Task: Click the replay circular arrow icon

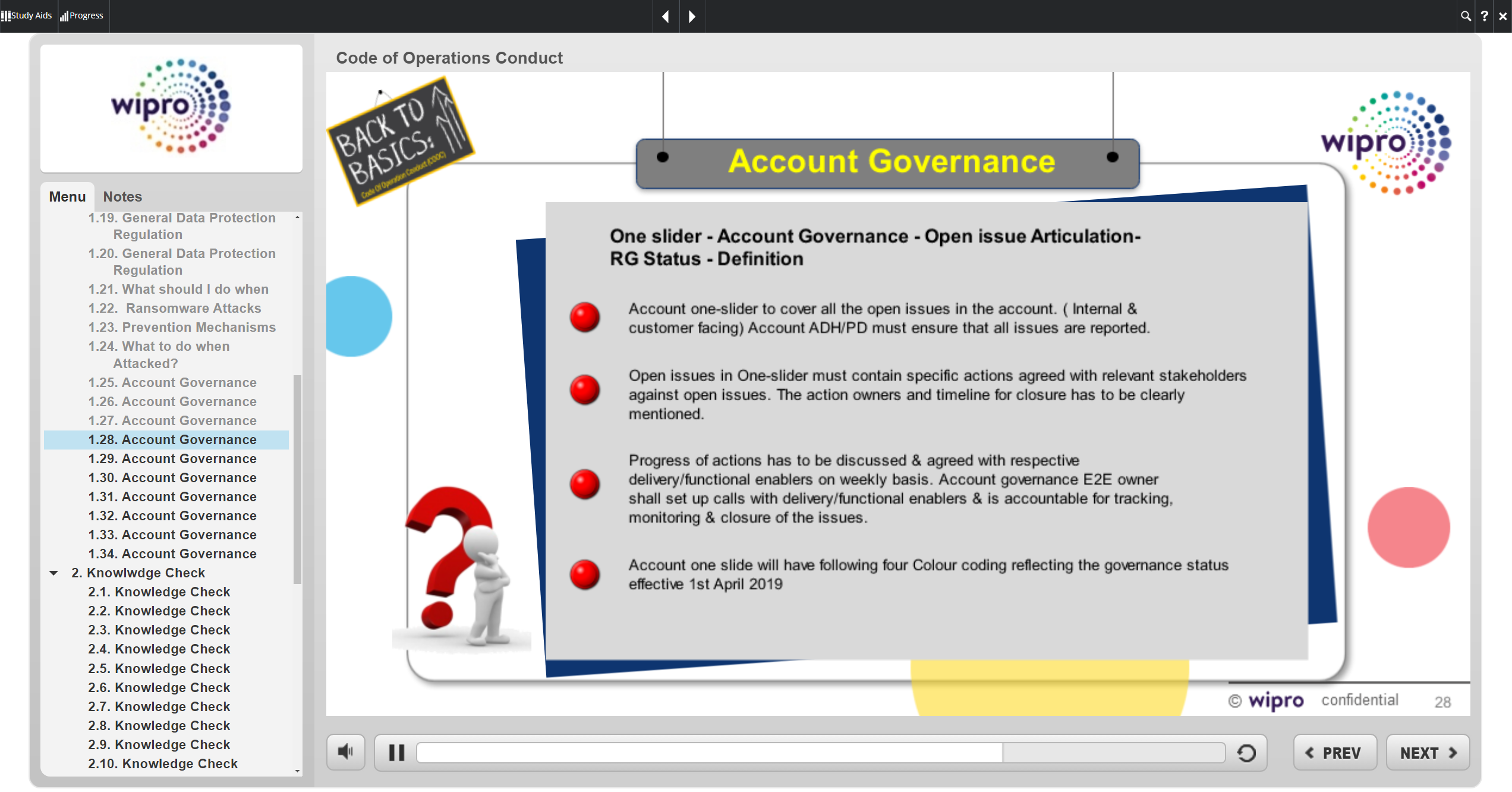Action: 1246,753
